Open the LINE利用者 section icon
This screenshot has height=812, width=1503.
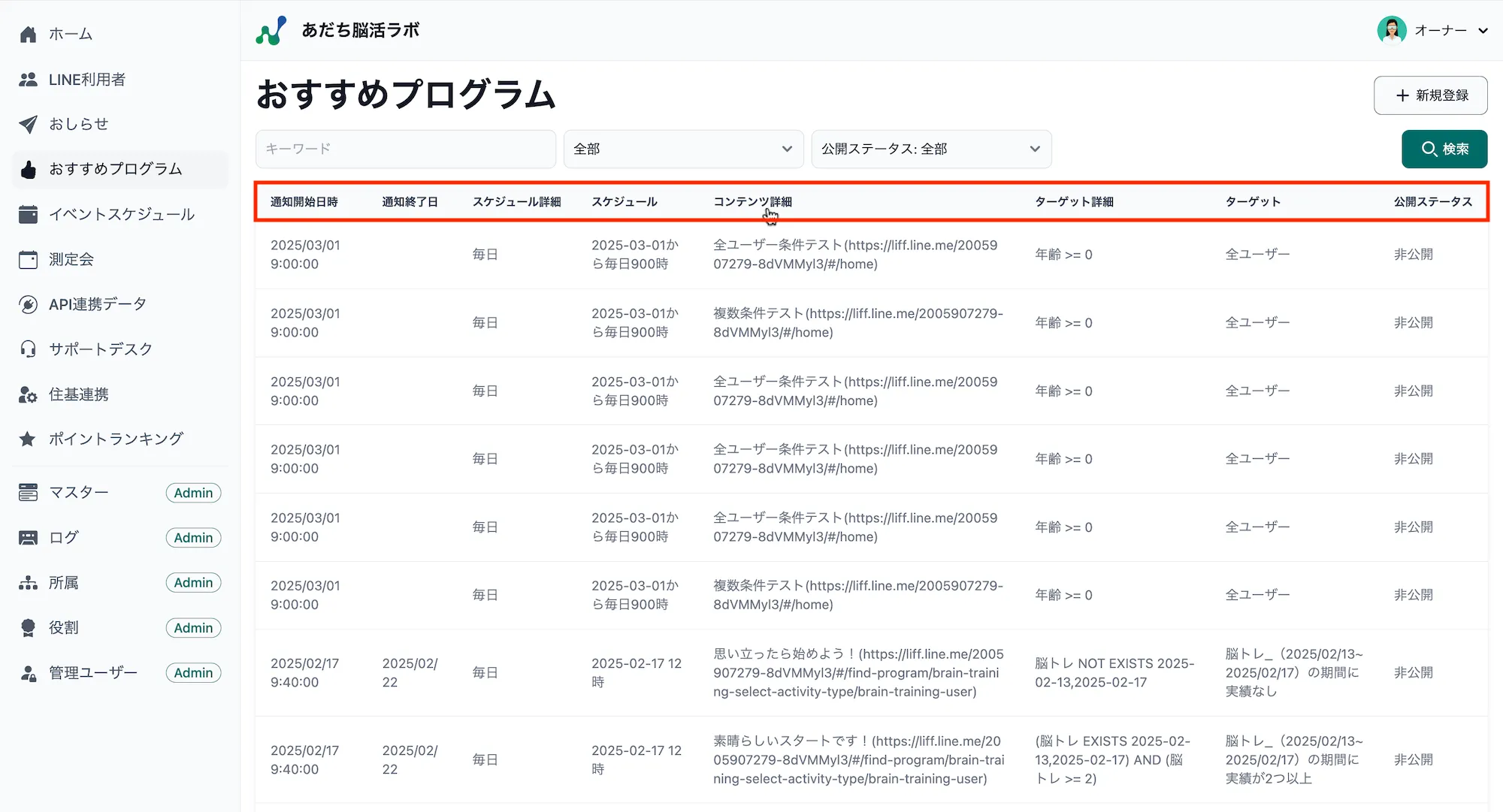tap(28, 79)
